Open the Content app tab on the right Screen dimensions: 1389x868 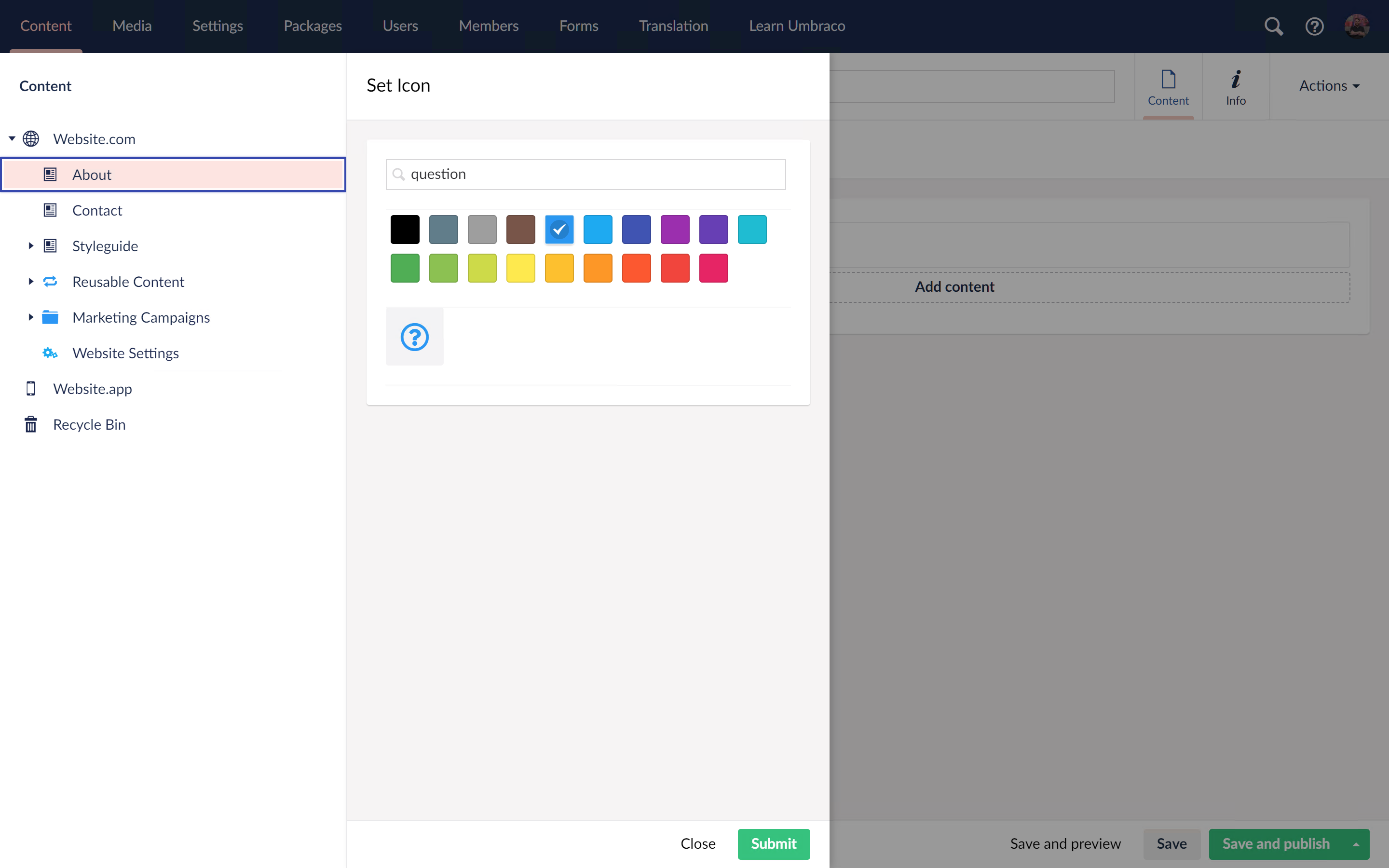point(1168,87)
